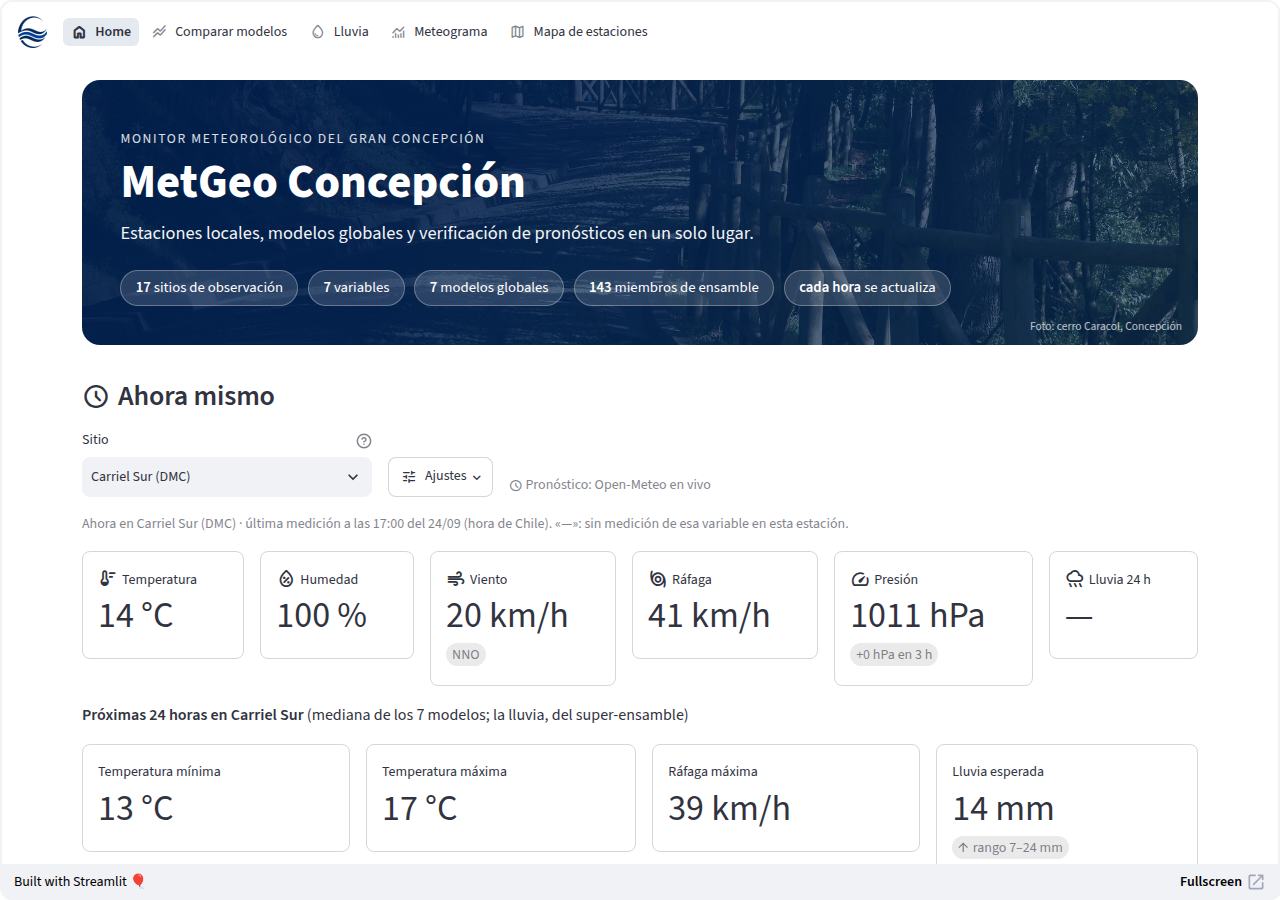Image resolution: width=1280 pixels, height=900 pixels.
Task: Click the Comparar modelos chart icon
Action: 159,32
